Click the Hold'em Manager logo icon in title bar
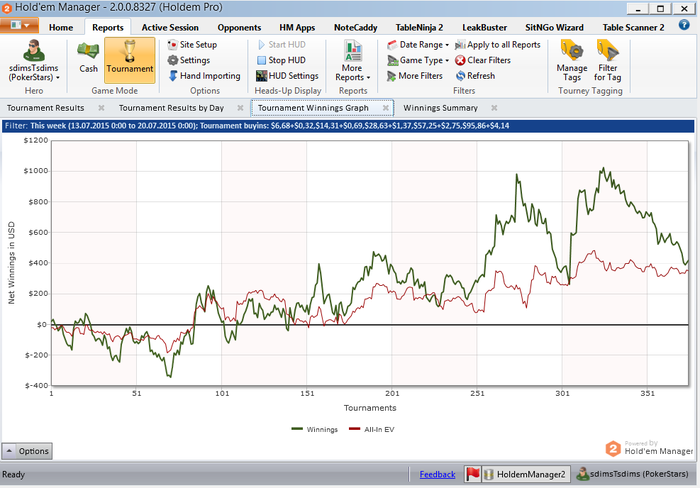This screenshot has height=488, width=700. 7,8
